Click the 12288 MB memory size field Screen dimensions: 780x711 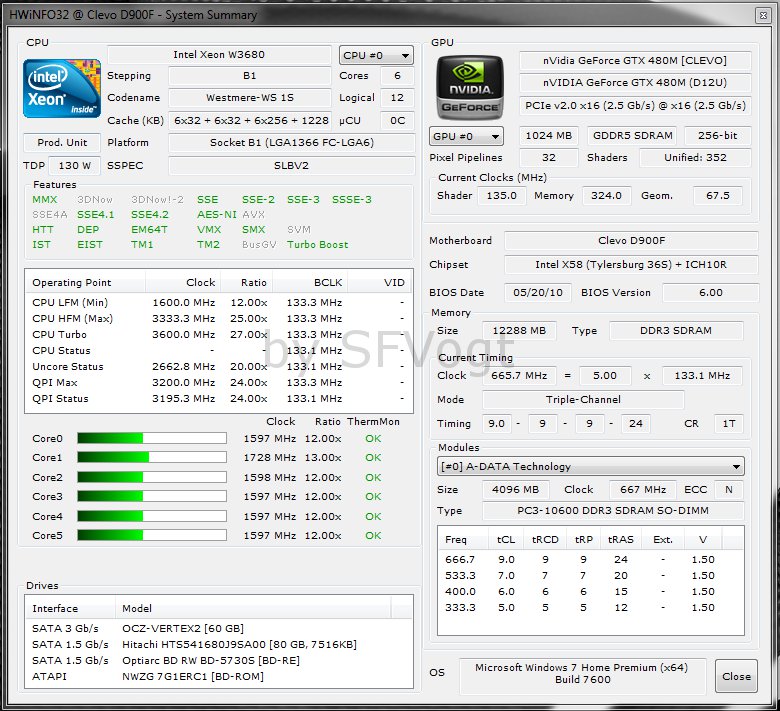coord(519,330)
